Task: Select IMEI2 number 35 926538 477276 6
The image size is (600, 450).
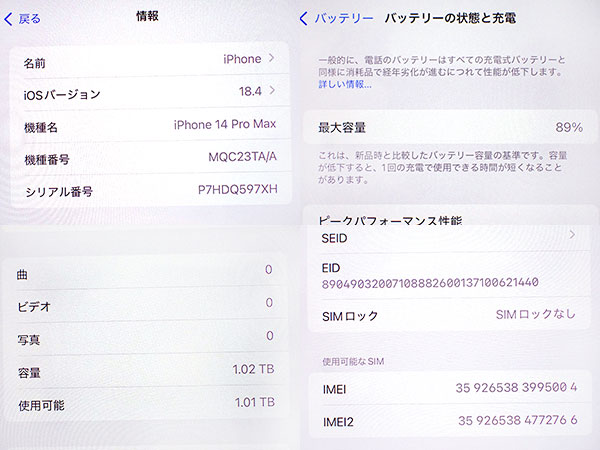Action: 518,421
